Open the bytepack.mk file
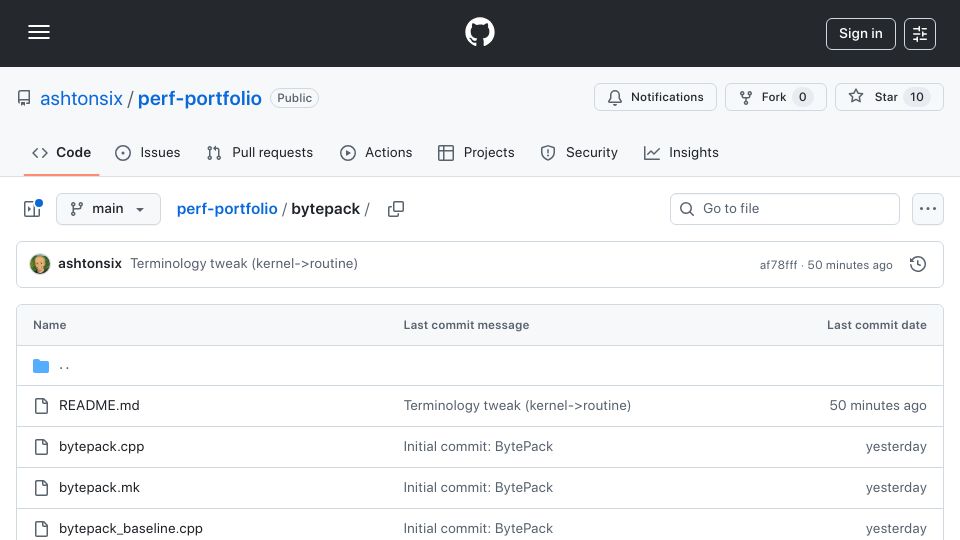Image resolution: width=960 pixels, height=540 pixels. [x=99, y=487]
